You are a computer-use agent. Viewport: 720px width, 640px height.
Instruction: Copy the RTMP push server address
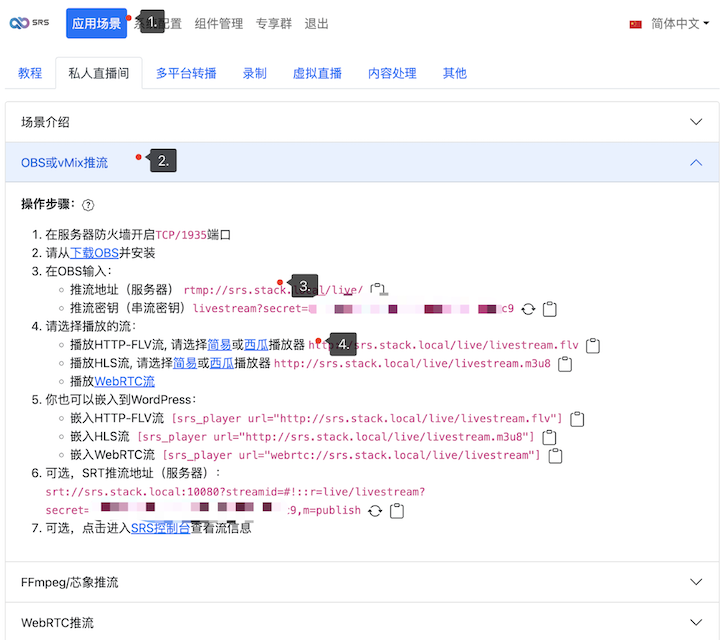click(378, 290)
